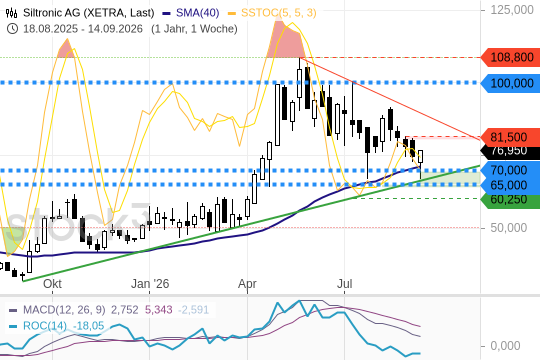Click the ROC value -18,05
540x360 pixels.
pos(89,326)
